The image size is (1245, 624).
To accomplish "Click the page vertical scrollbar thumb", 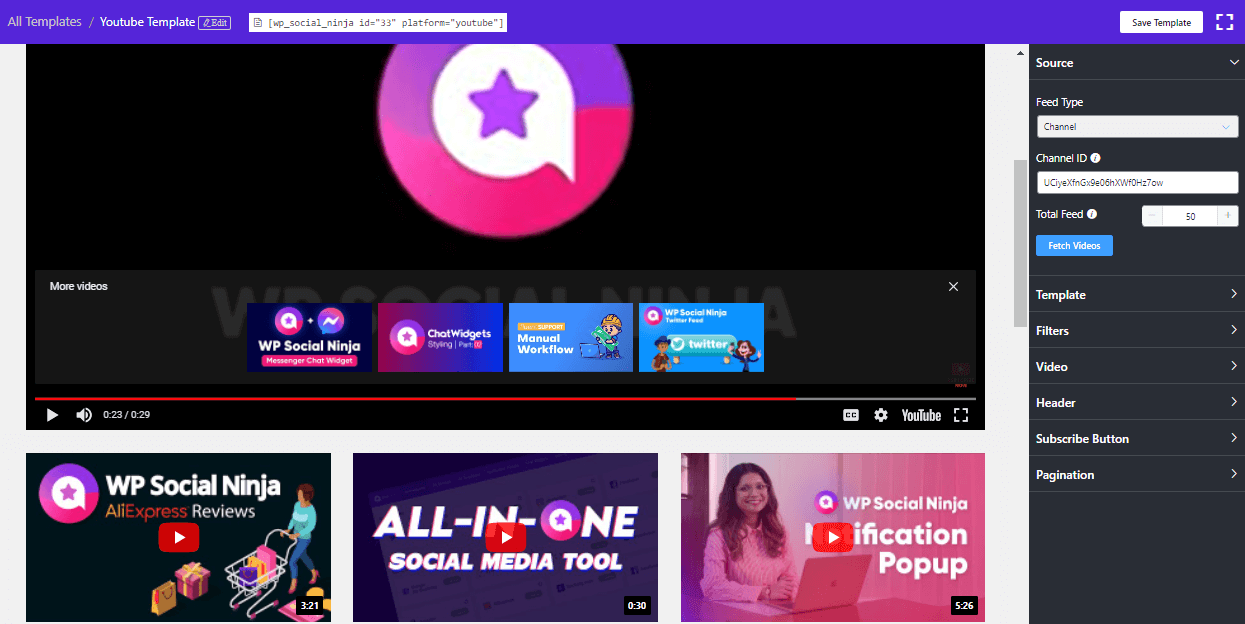I will 1020,242.
